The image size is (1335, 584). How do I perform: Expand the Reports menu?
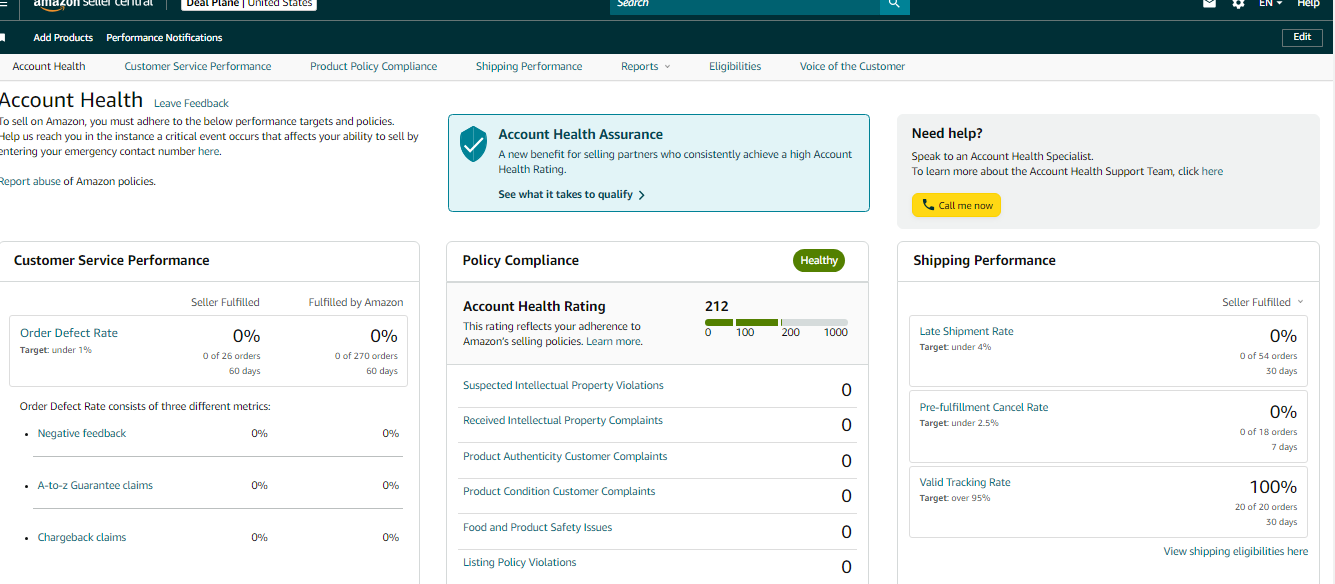[x=645, y=67]
